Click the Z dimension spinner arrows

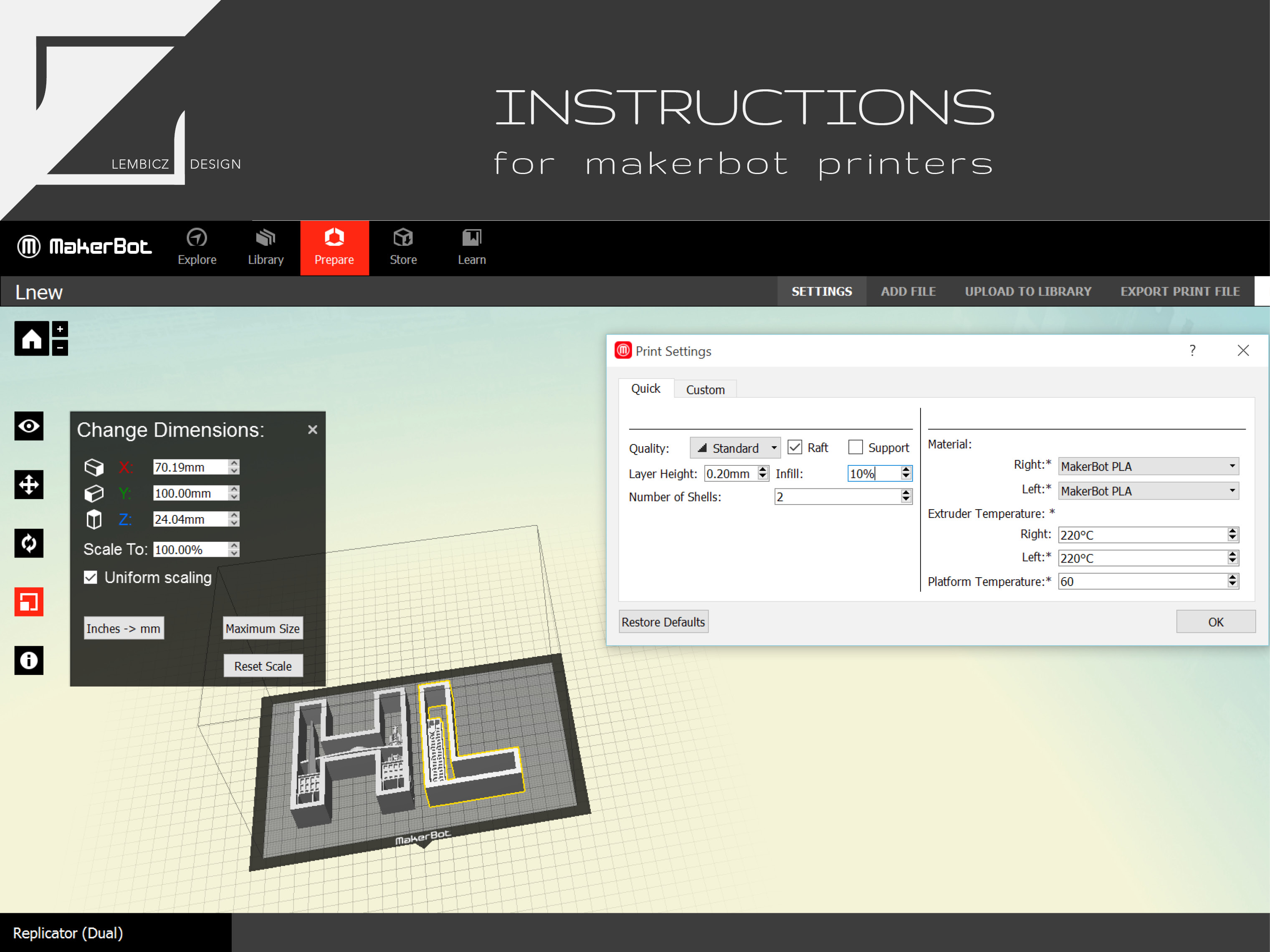234,520
